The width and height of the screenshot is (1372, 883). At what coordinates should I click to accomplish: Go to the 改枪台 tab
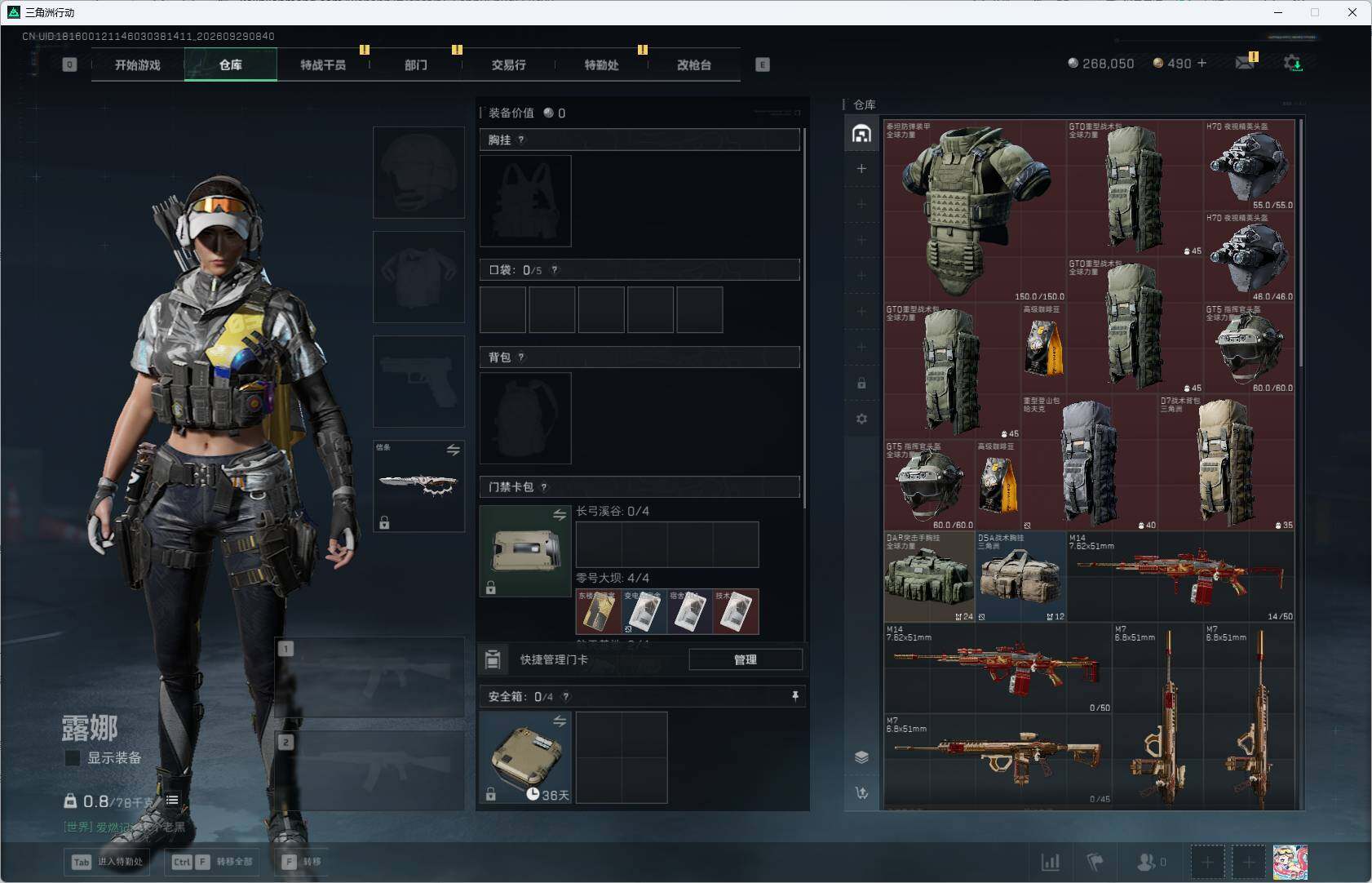coord(694,64)
